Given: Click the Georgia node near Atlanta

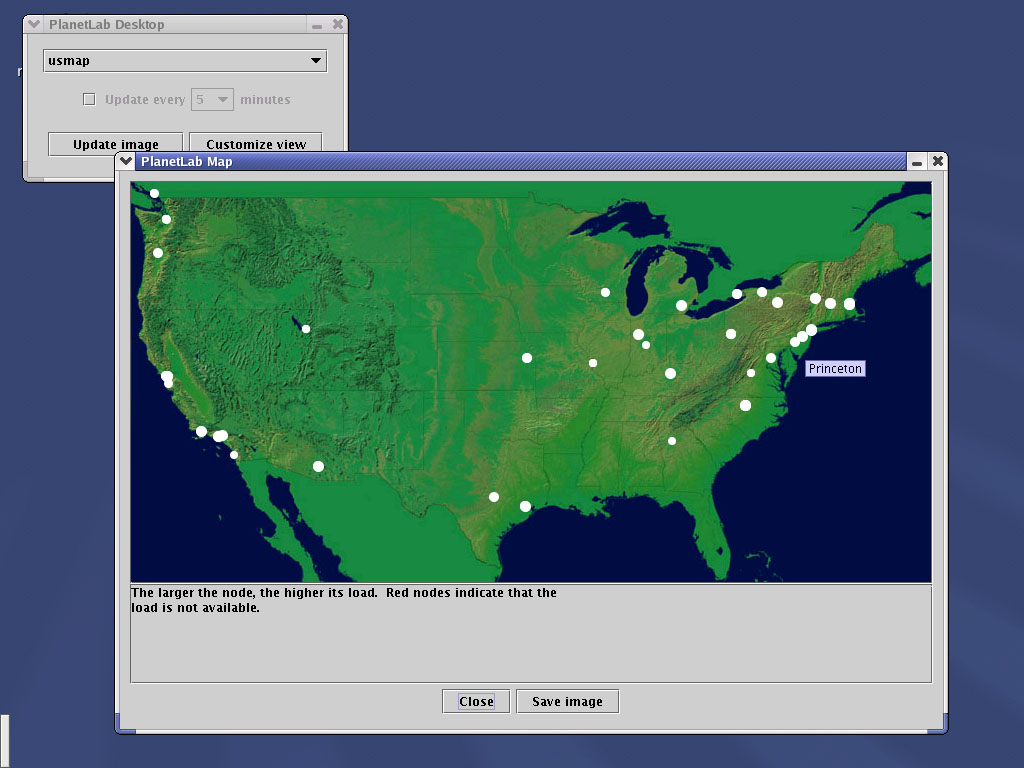Looking at the screenshot, I should point(672,441).
